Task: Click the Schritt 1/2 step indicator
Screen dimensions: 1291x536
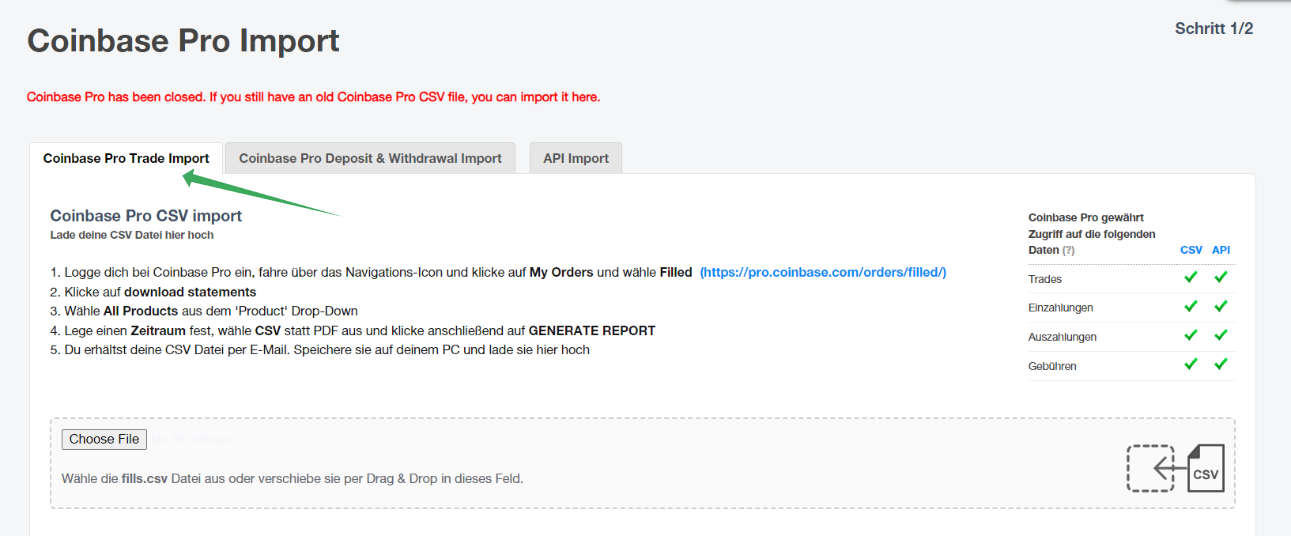Action: click(x=1214, y=28)
